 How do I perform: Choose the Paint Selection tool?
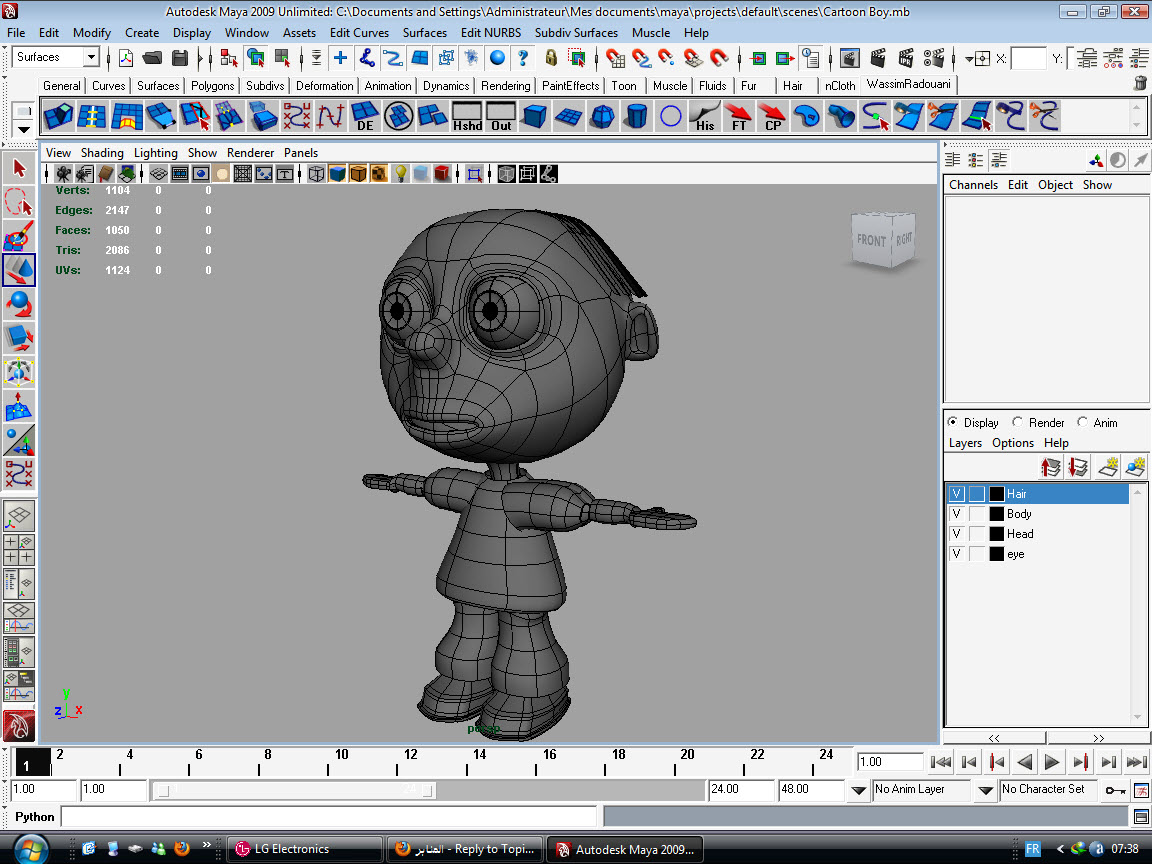coord(19,237)
